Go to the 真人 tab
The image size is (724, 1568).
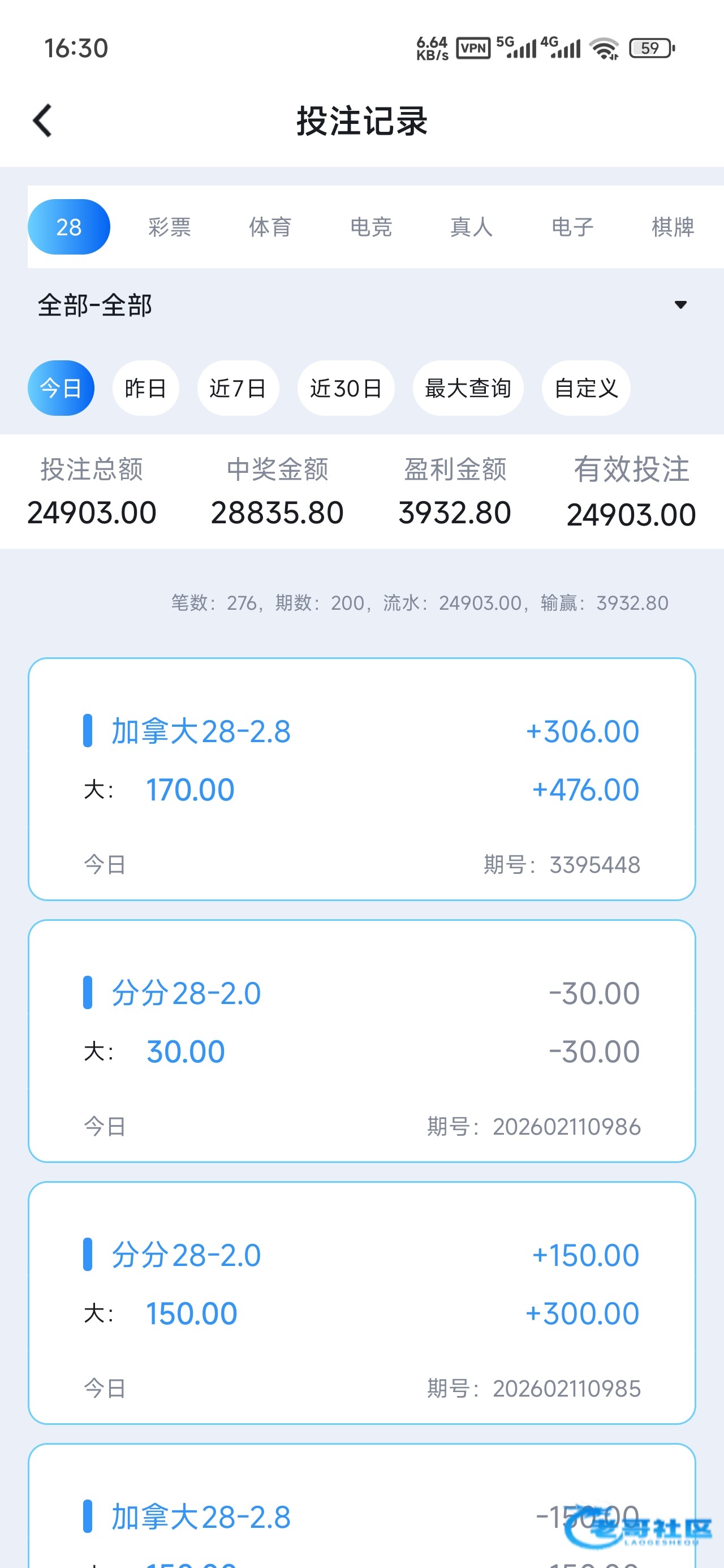pyautogui.click(x=471, y=227)
